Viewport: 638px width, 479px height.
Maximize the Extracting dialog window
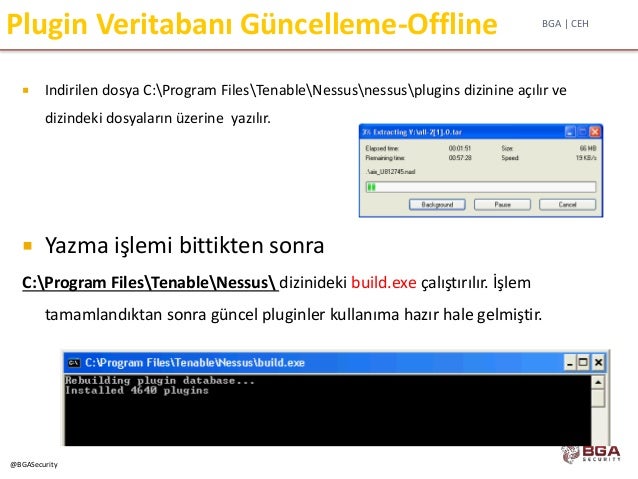[x=582, y=131]
